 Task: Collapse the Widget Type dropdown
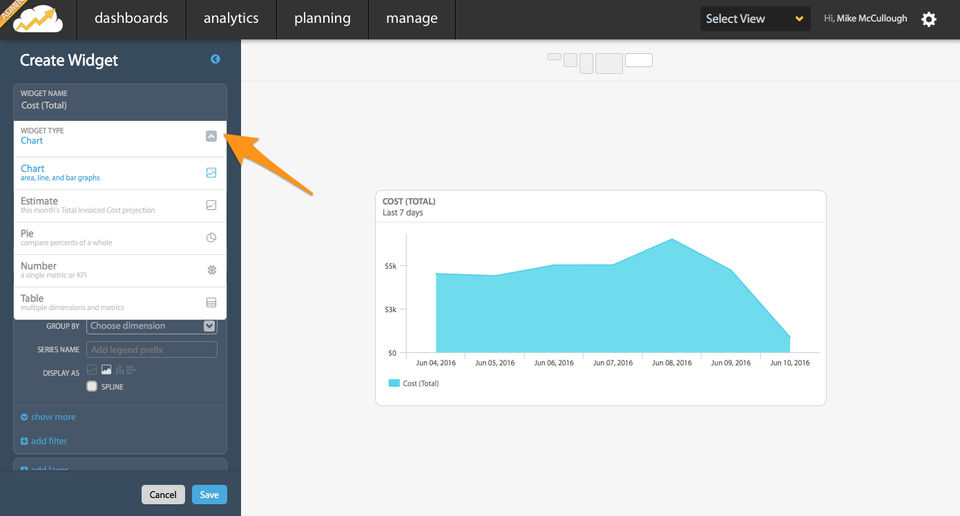(x=211, y=136)
